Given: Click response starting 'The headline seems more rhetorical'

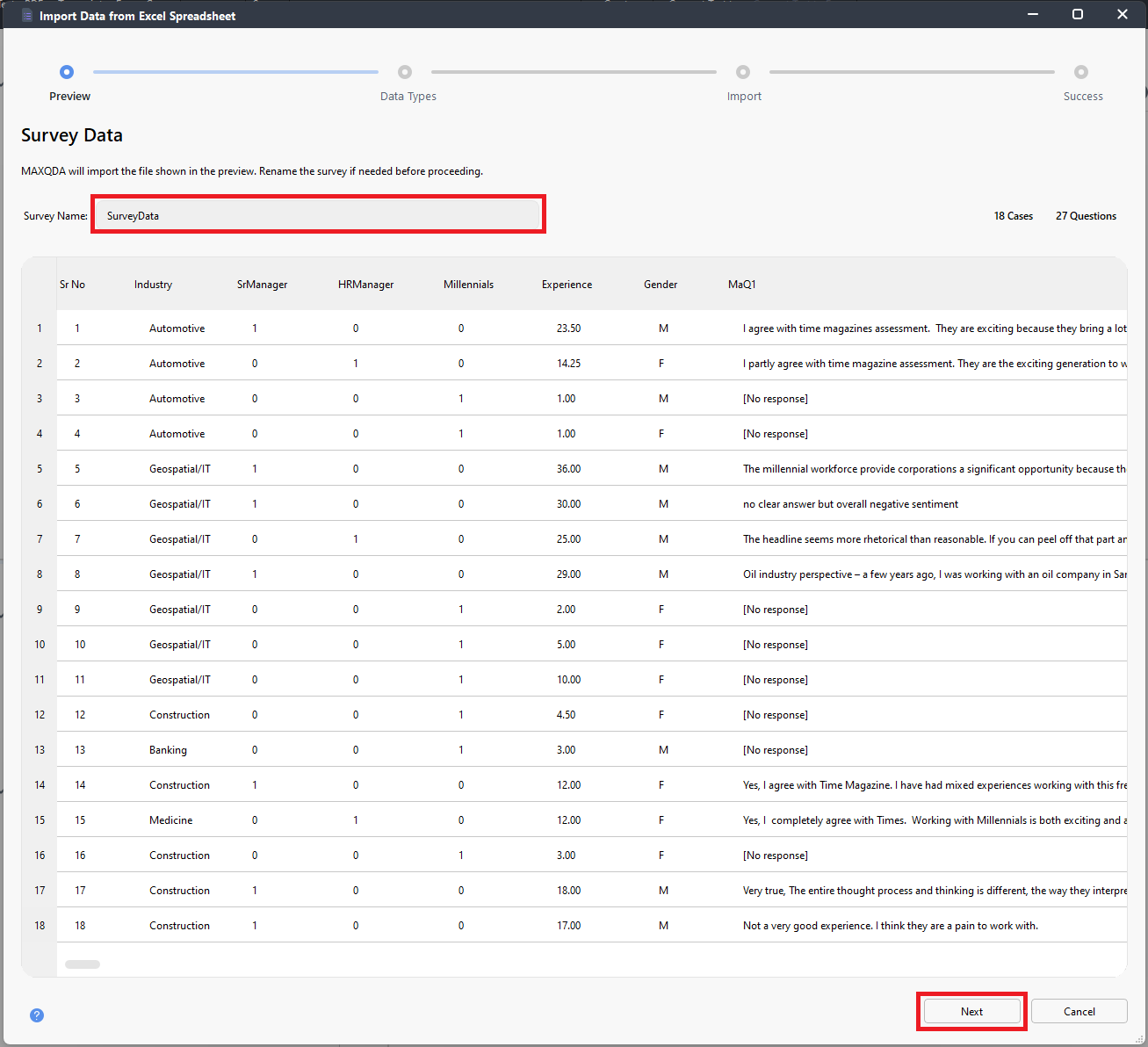Looking at the screenshot, I should (935, 539).
